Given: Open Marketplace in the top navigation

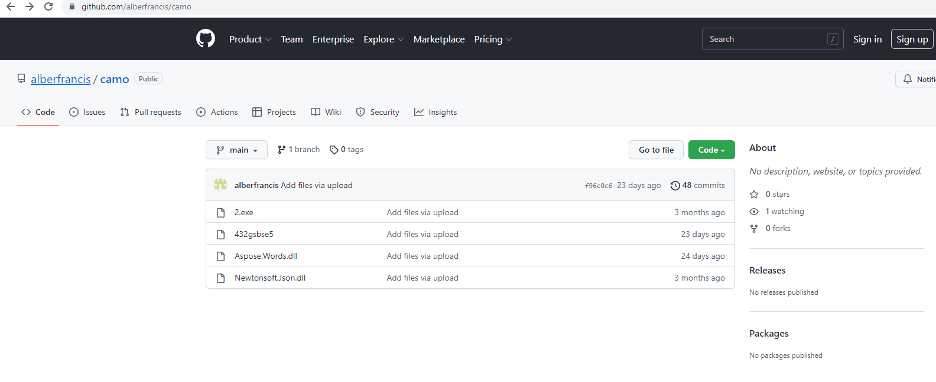Looking at the screenshot, I should tap(439, 39).
